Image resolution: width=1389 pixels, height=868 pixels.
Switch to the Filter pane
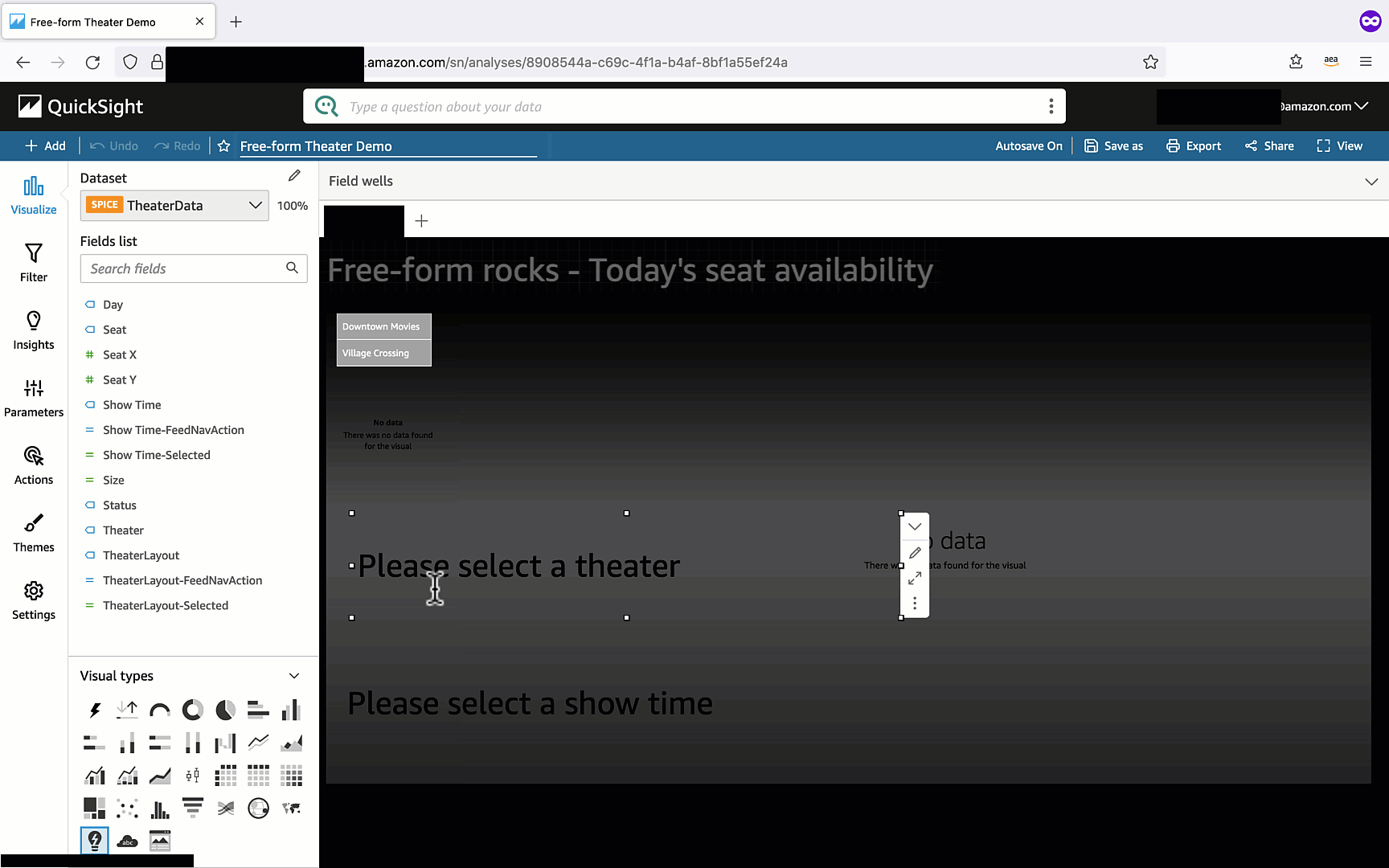pos(34,263)
